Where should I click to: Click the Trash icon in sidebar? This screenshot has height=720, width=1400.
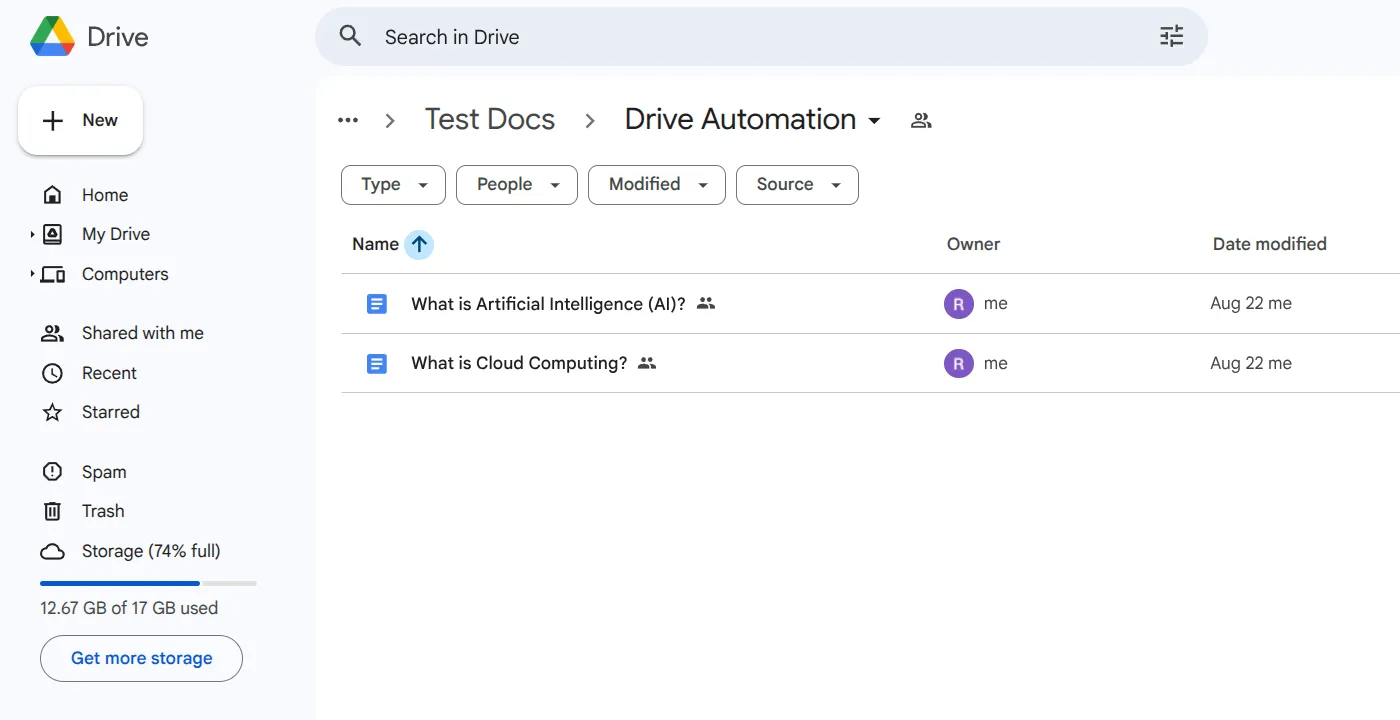51,511
